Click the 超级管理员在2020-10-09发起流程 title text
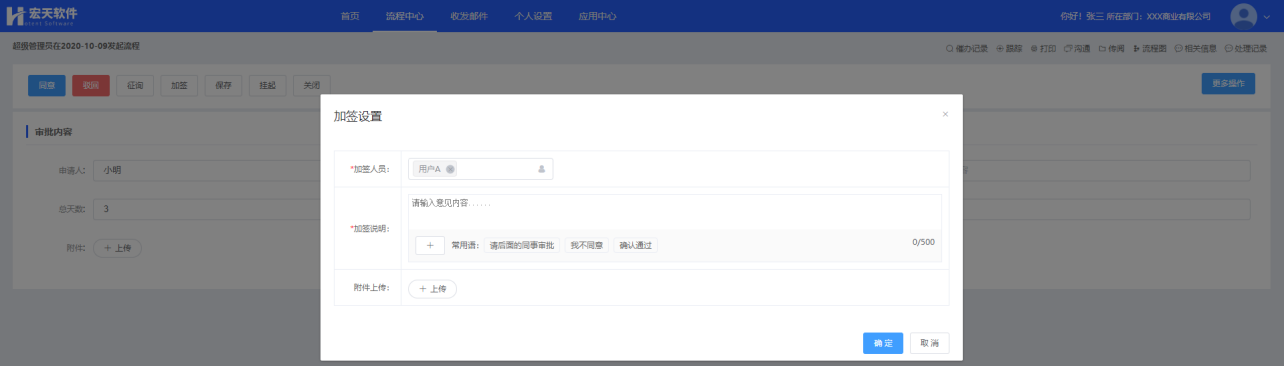This screenshot has height=366, width=1284. point(76,46)
